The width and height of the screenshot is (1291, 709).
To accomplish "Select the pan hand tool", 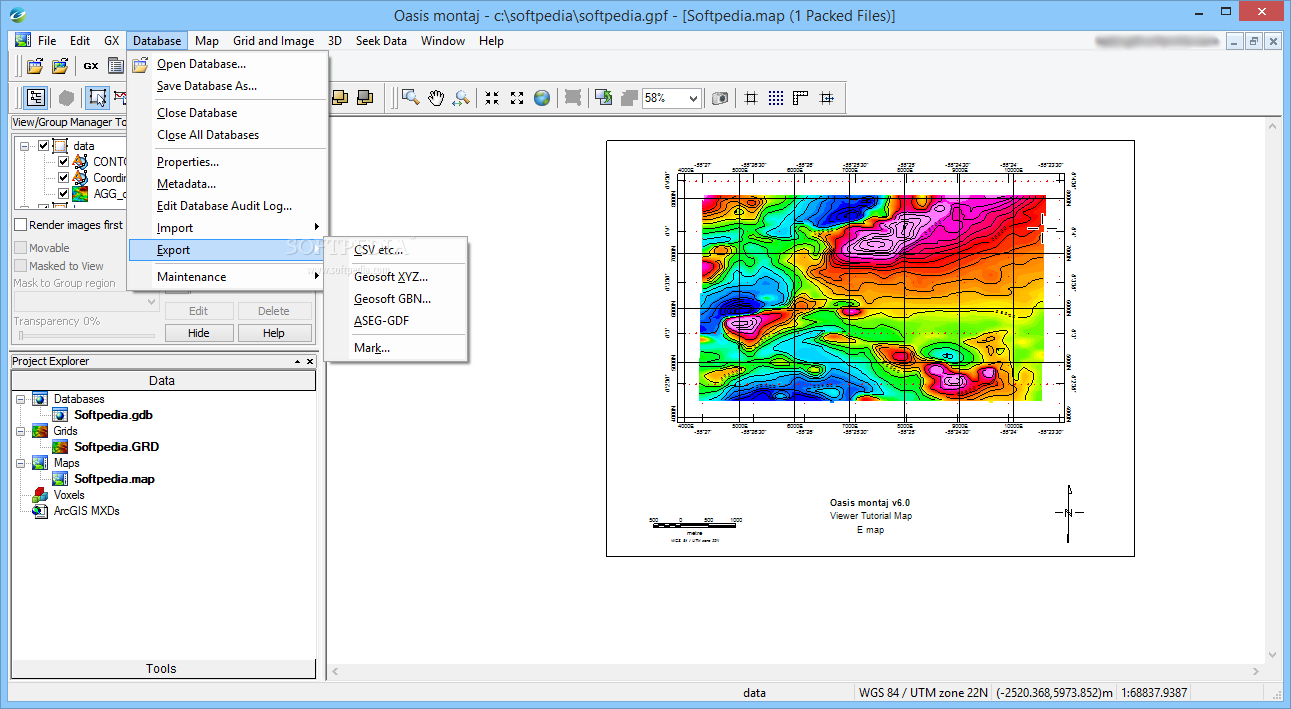I will click(x=436, y=97).
